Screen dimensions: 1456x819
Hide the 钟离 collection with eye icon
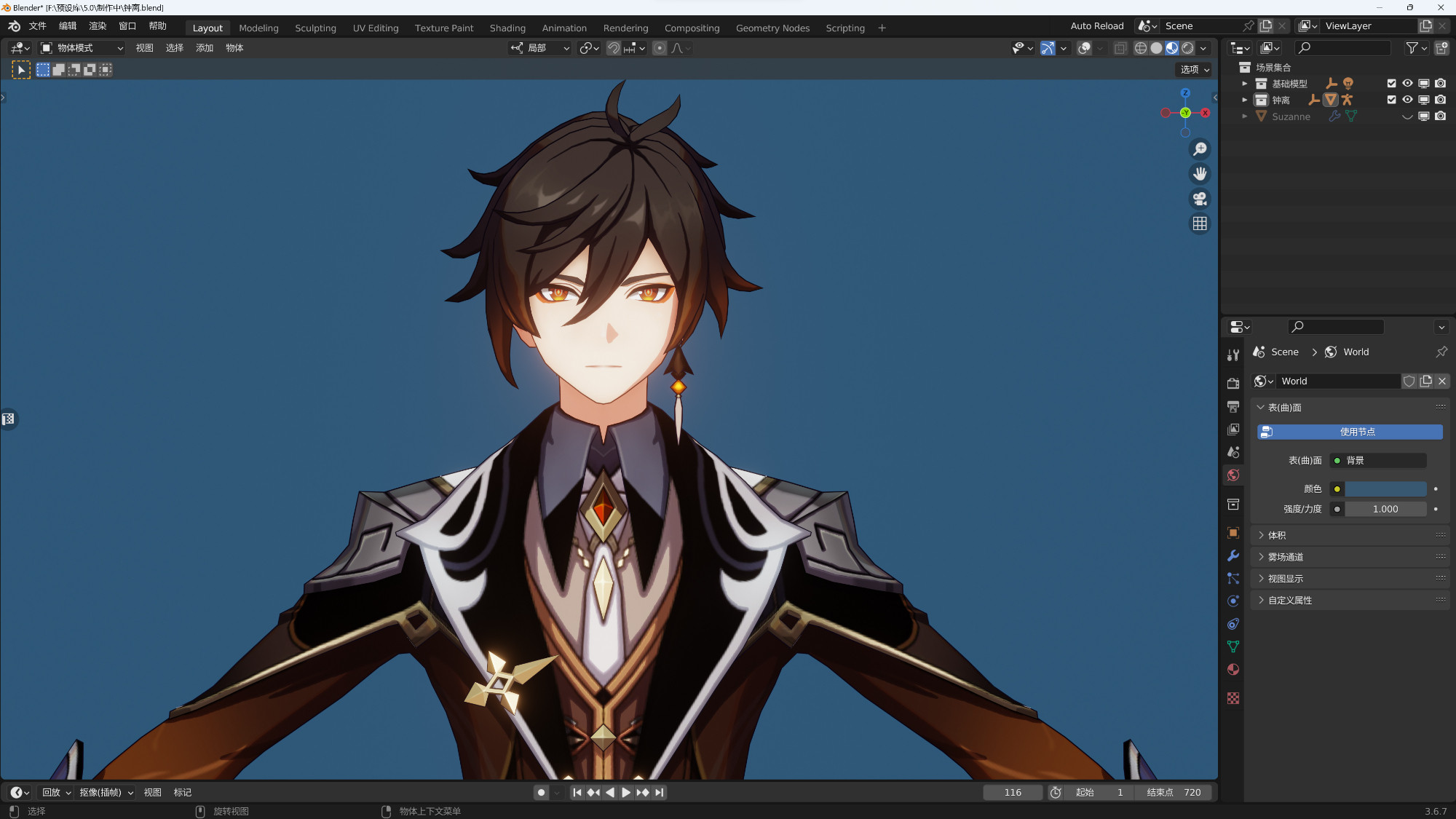[1407, 100]
